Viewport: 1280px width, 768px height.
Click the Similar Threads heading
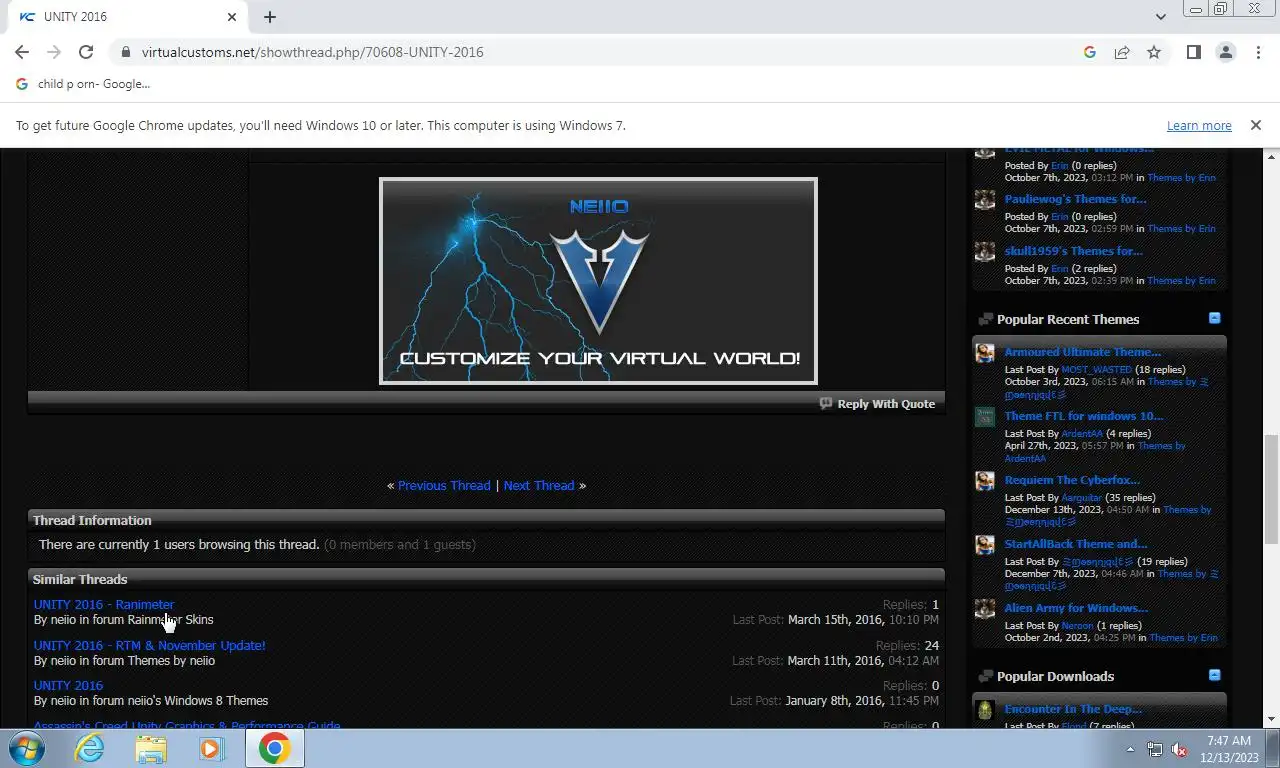coord(80,579)
